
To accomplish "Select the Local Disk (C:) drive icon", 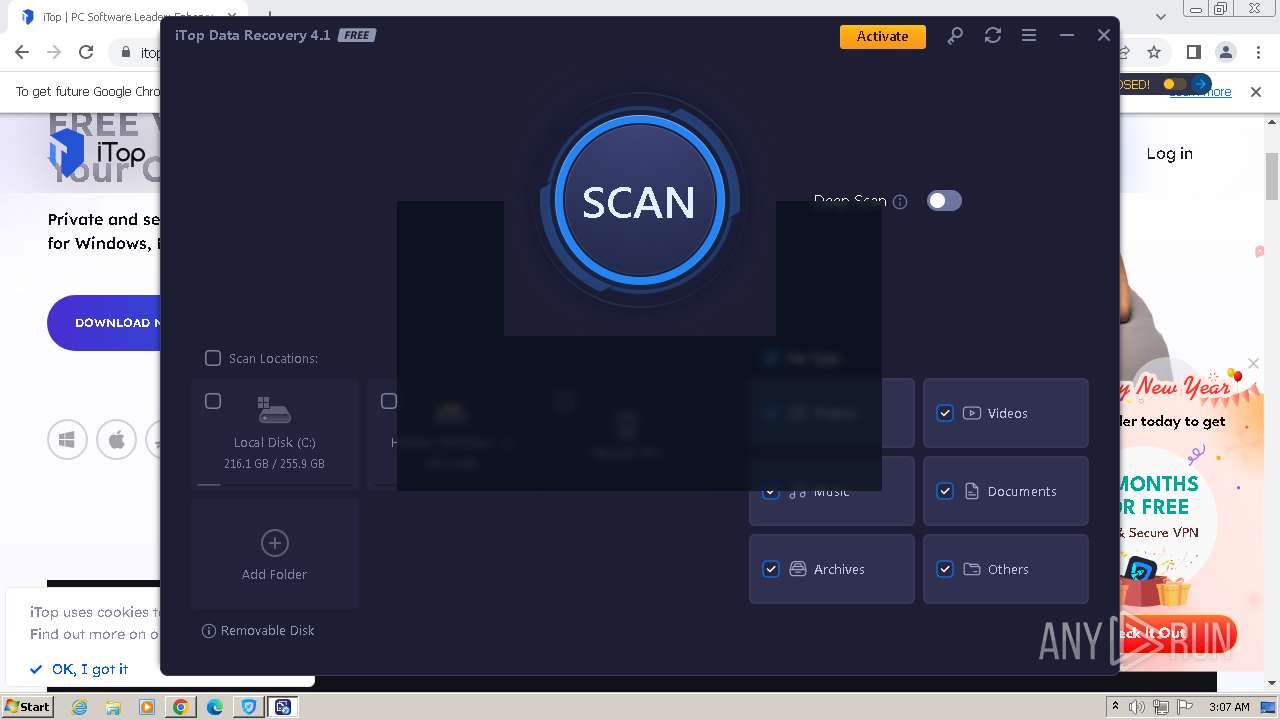I will click(x=274, y=409).
